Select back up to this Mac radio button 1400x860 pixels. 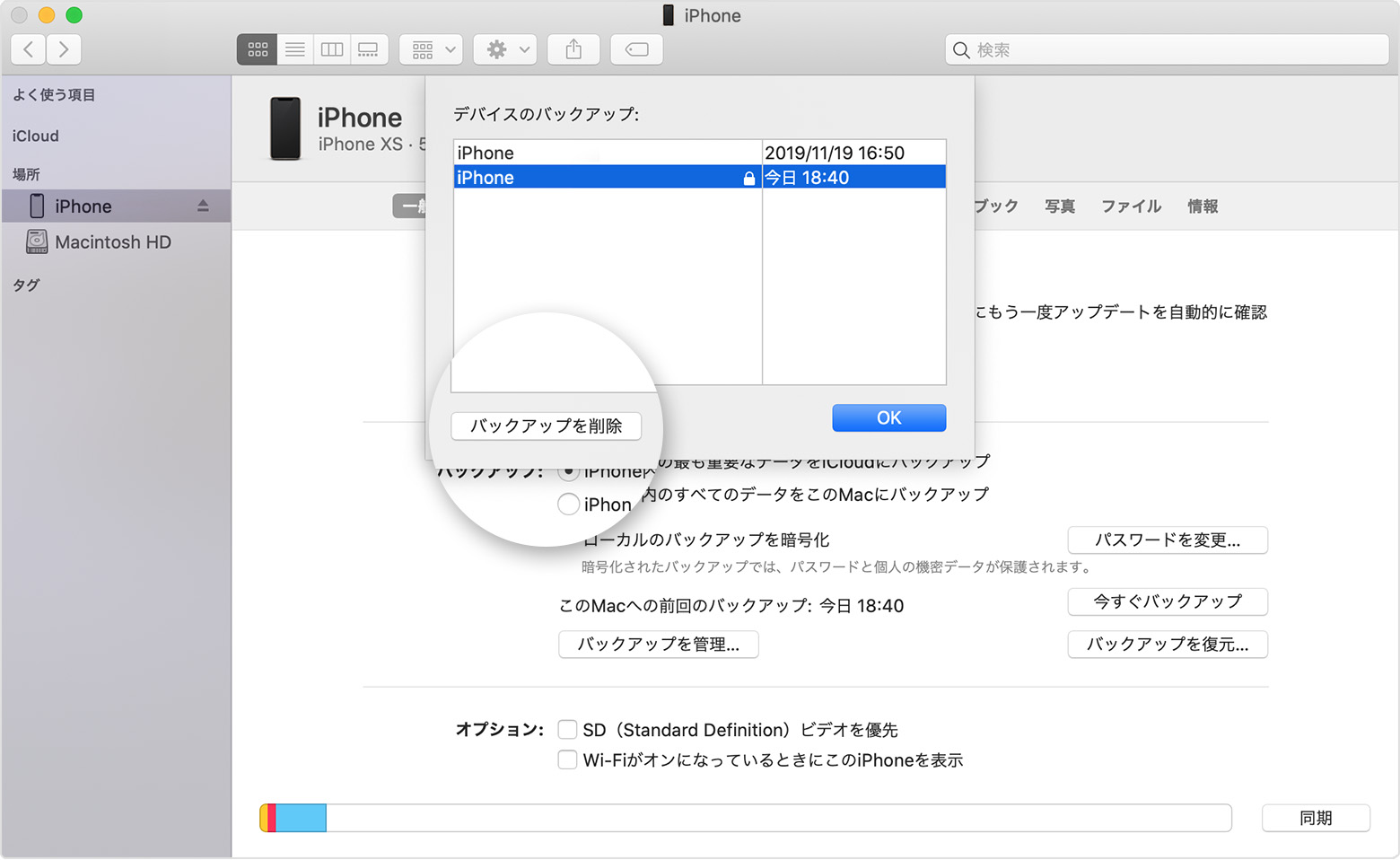tap(568, 504)
